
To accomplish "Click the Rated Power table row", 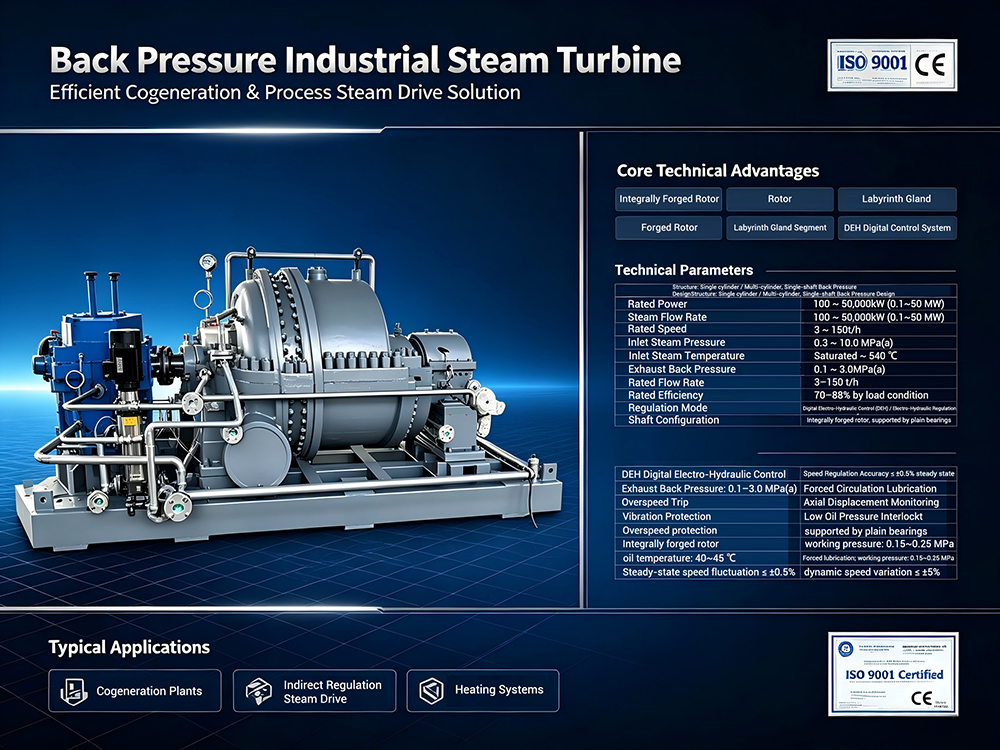I will [x=786, y=304].
